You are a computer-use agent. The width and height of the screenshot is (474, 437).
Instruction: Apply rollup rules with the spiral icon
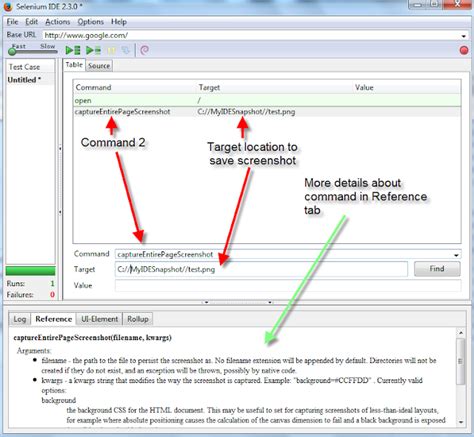144,50
